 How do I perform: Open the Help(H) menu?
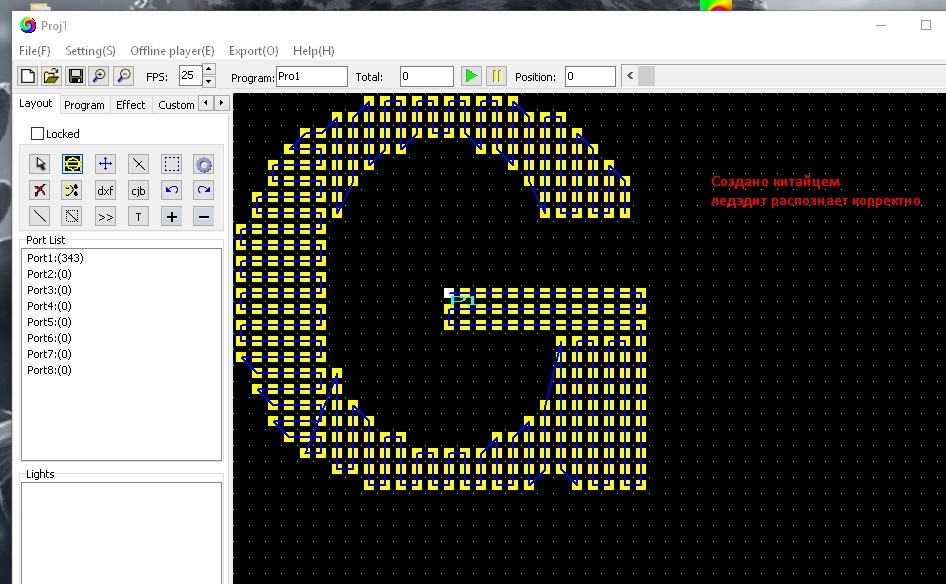pos(314,51)
